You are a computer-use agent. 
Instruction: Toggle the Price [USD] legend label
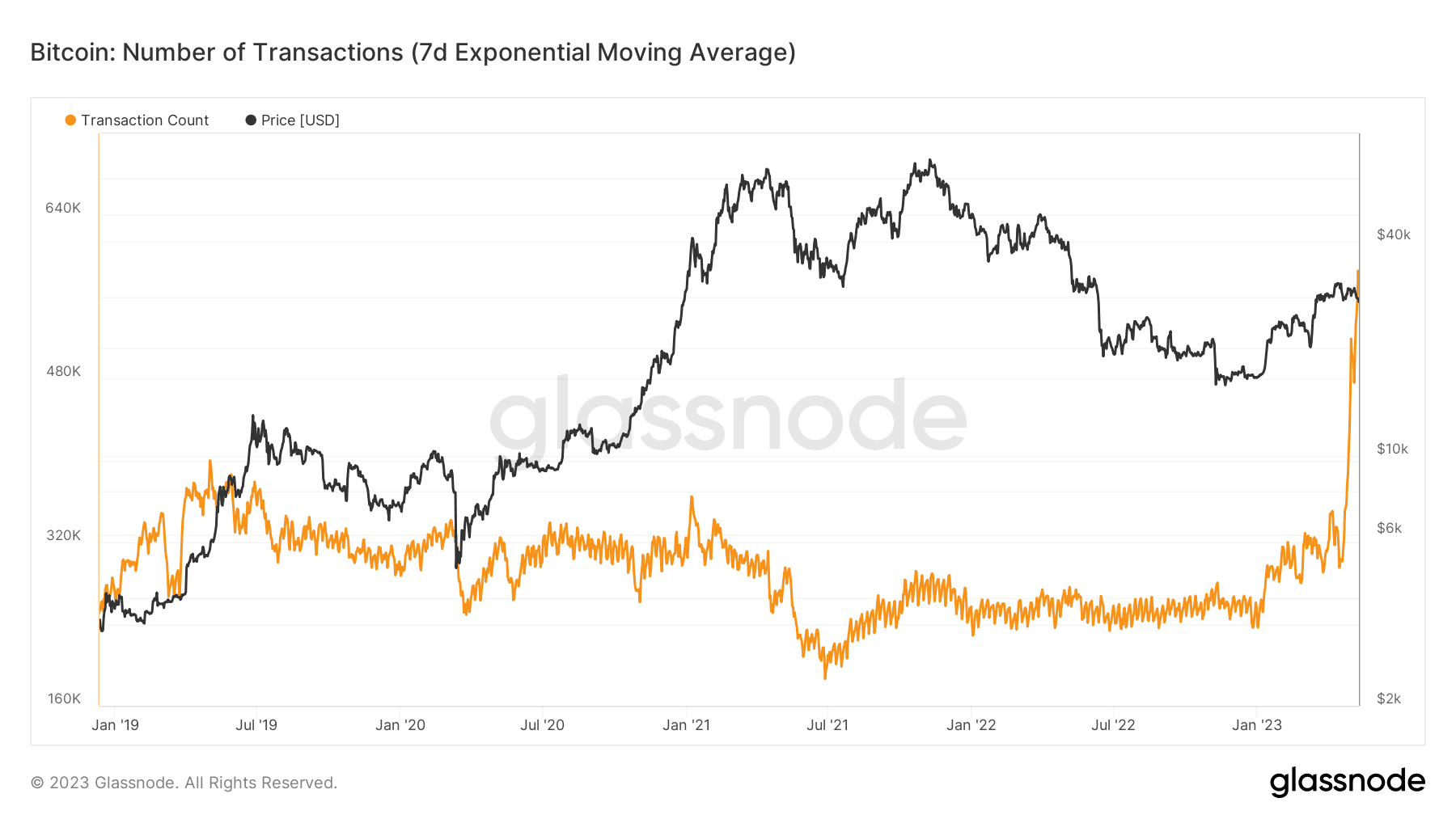click(x=300, y=120)
